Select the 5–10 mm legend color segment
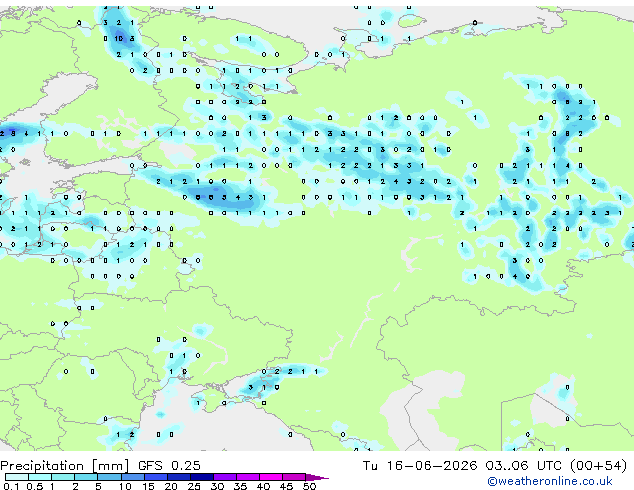This screenshot has width=634, height=490. 109,477
